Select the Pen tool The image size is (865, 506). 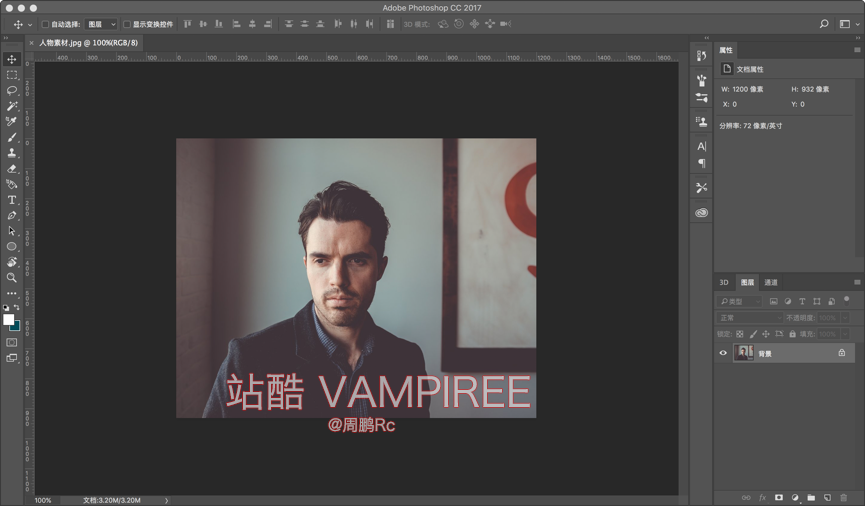[12, 216]
